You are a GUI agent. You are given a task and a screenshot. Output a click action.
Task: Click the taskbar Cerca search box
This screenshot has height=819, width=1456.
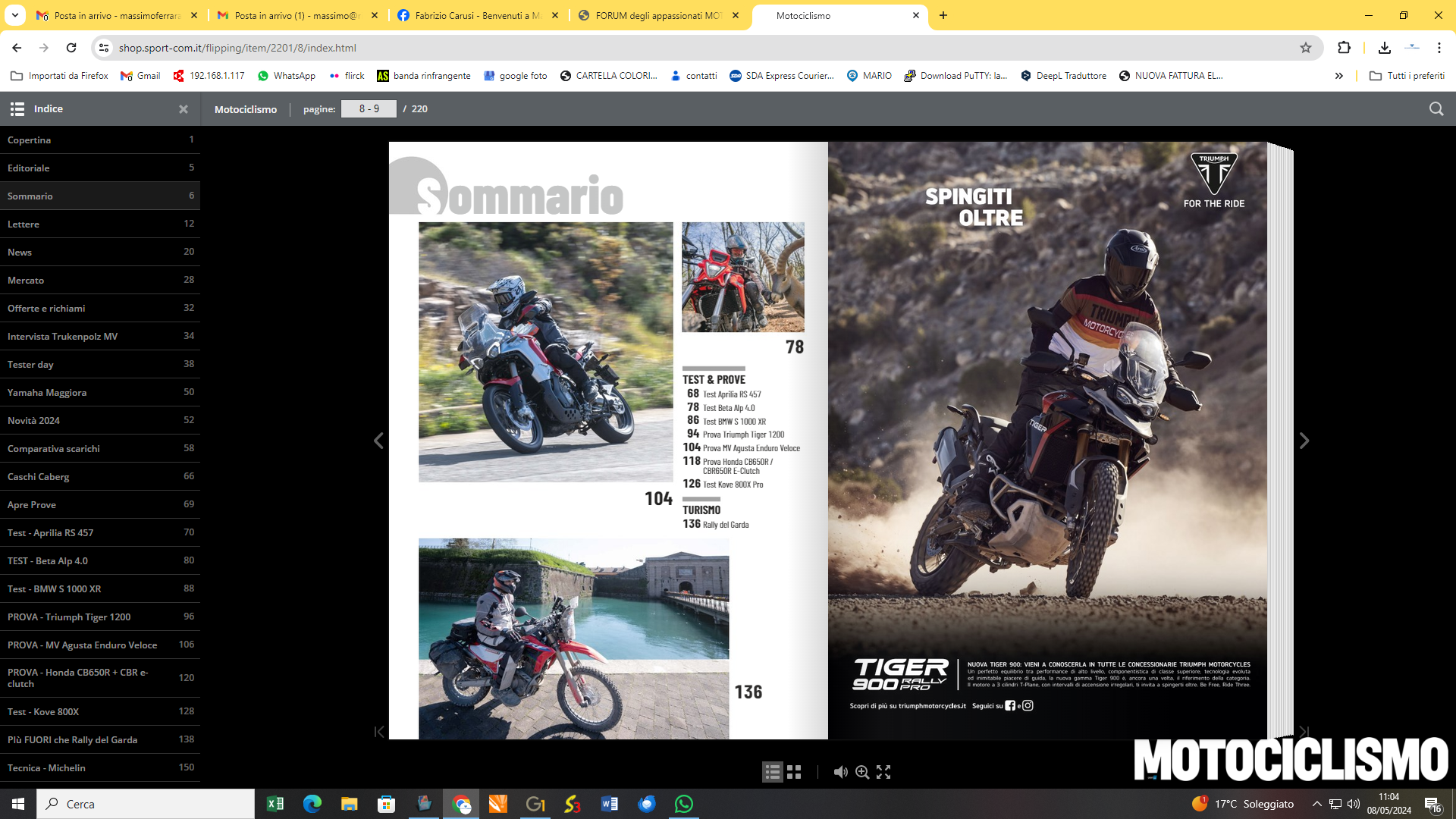tap(146, 804)
